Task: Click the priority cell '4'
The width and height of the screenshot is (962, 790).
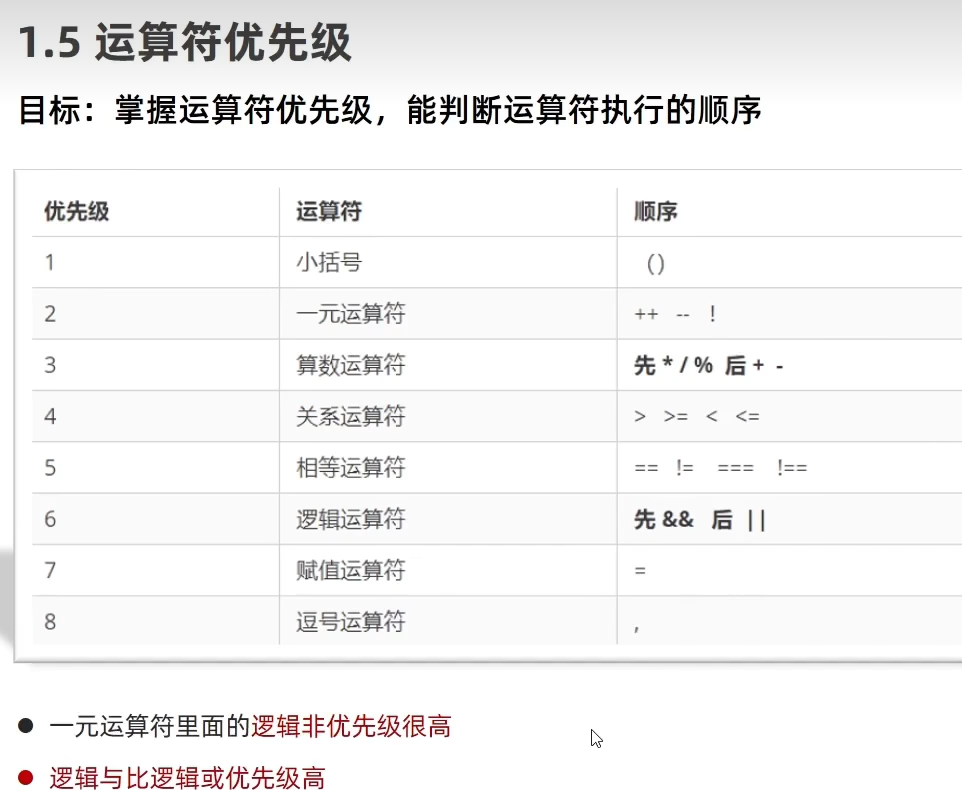Action: coord(50,416)
